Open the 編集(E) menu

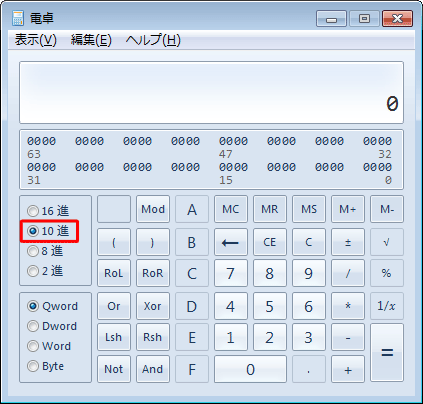point(91,40)
